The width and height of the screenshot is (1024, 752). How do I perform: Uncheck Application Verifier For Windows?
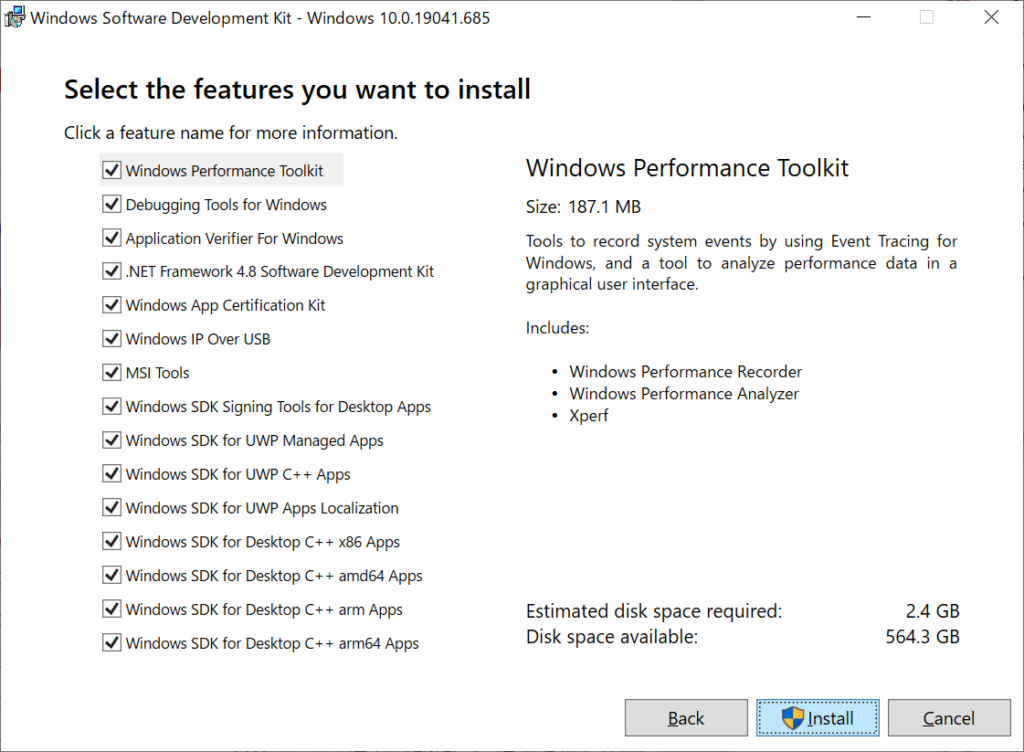click(x=111, y=237)
